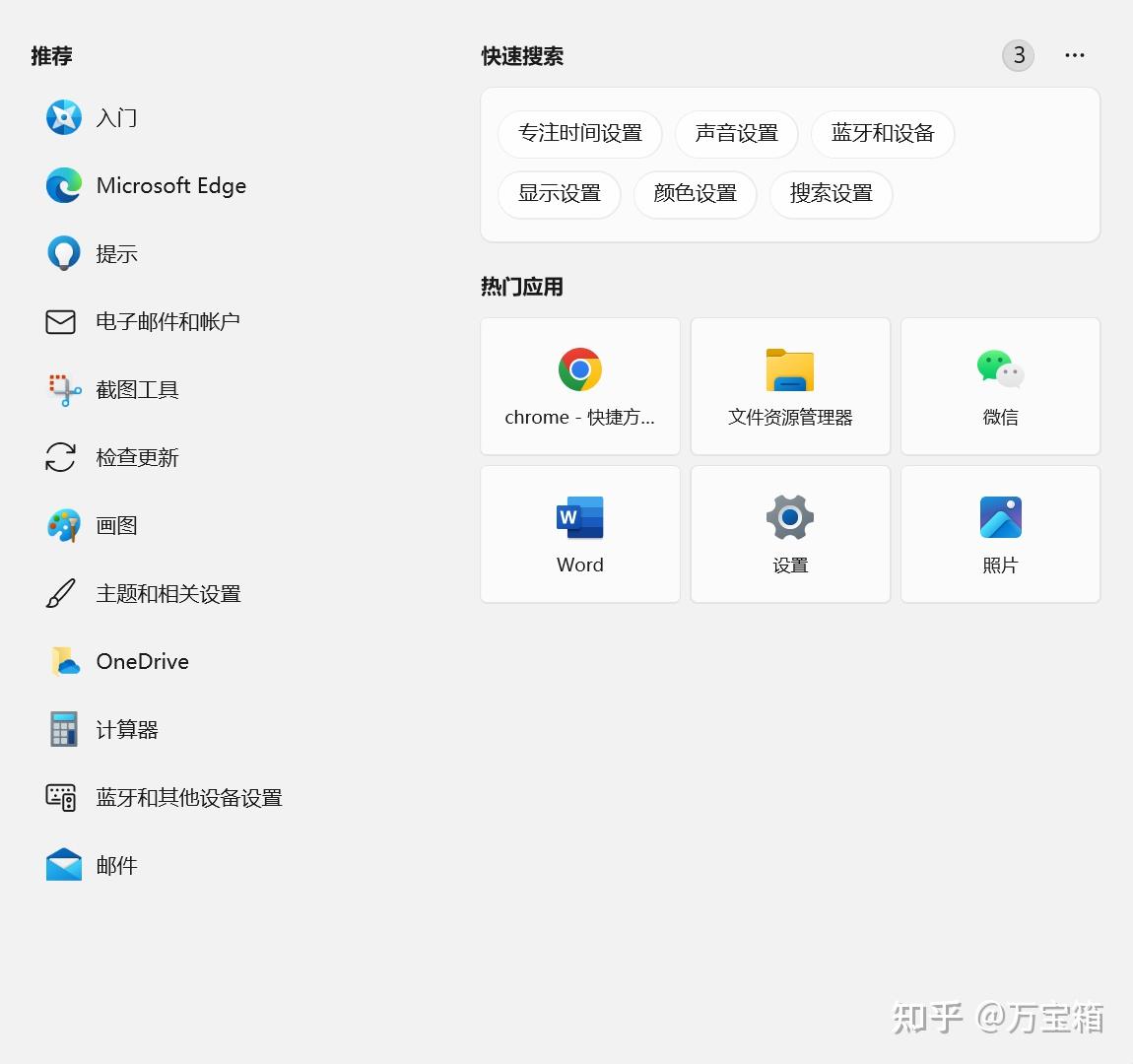1133x1064 pixels.
Task: Open the 画图 (Paint) app
Action: [116, 525]
